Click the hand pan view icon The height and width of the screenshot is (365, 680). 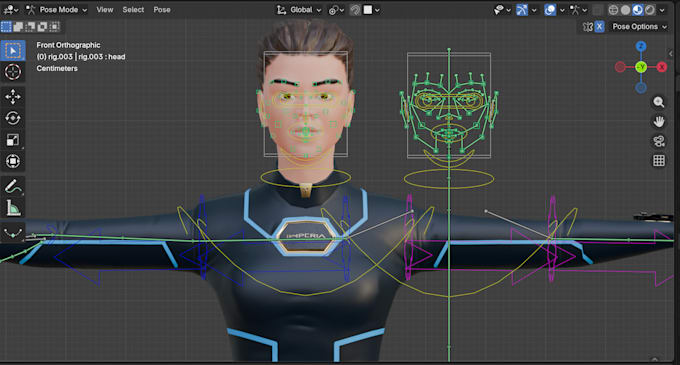pyautogui.click(x=659, y=121)
